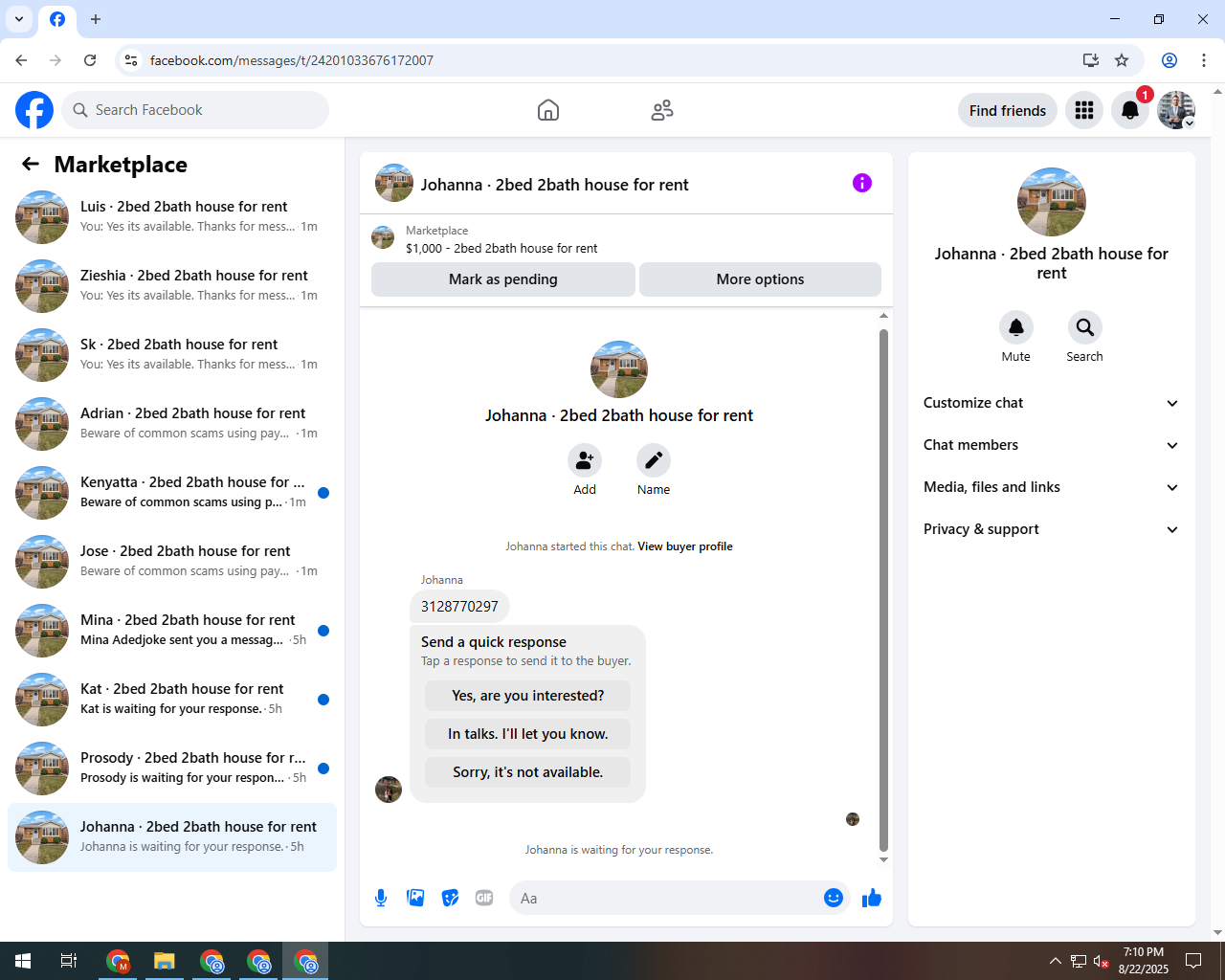Image resolution: width=1225 pixels, height=980 pixels.
Task: Open the Facebook menu grid icon
Action: [1084, 110]
